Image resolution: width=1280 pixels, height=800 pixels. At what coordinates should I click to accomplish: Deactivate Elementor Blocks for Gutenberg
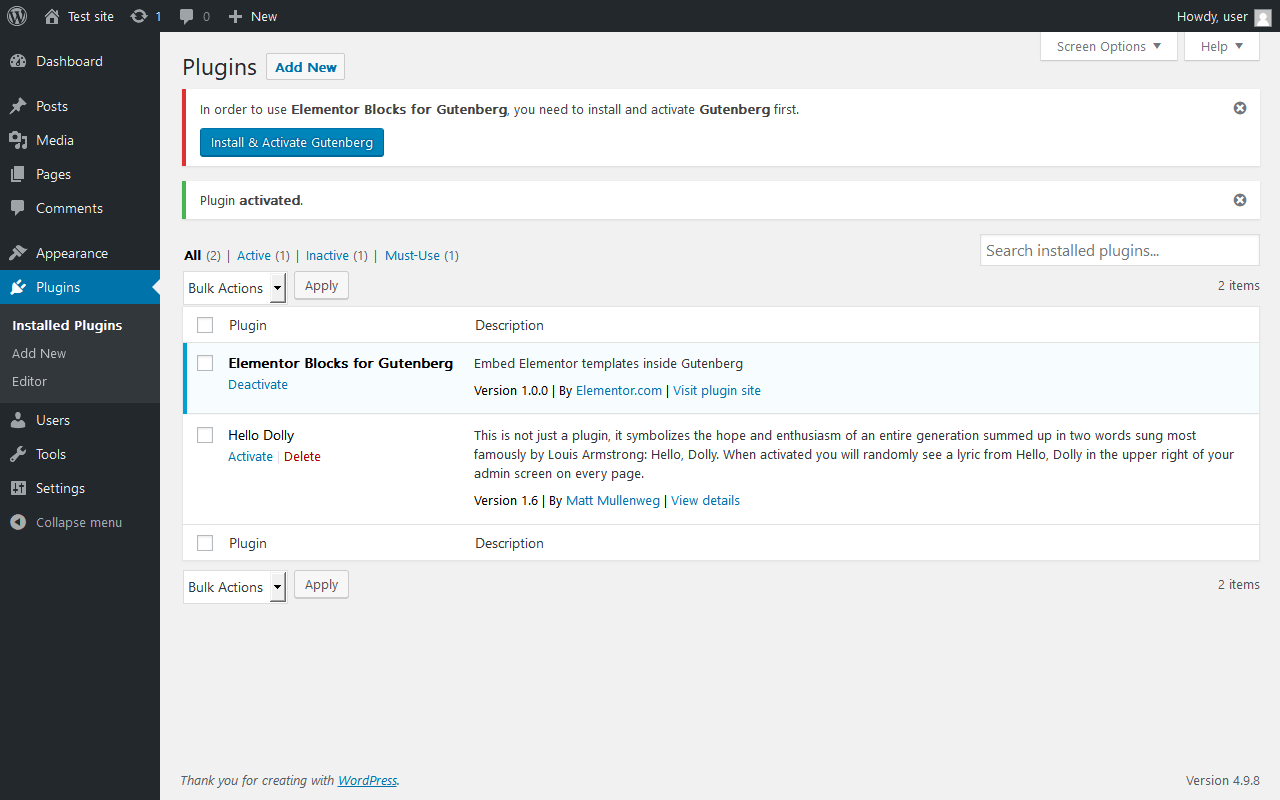[258, 385]
